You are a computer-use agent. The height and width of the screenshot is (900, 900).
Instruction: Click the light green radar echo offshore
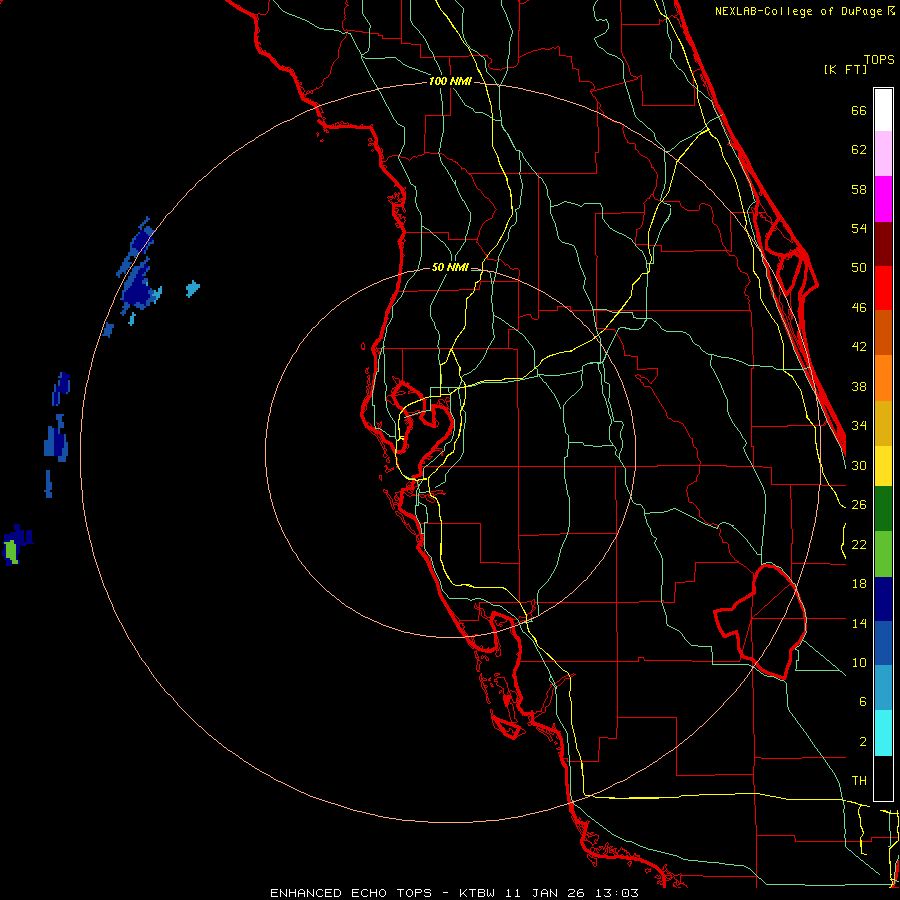pyautogui.click(x=10, y=552)
